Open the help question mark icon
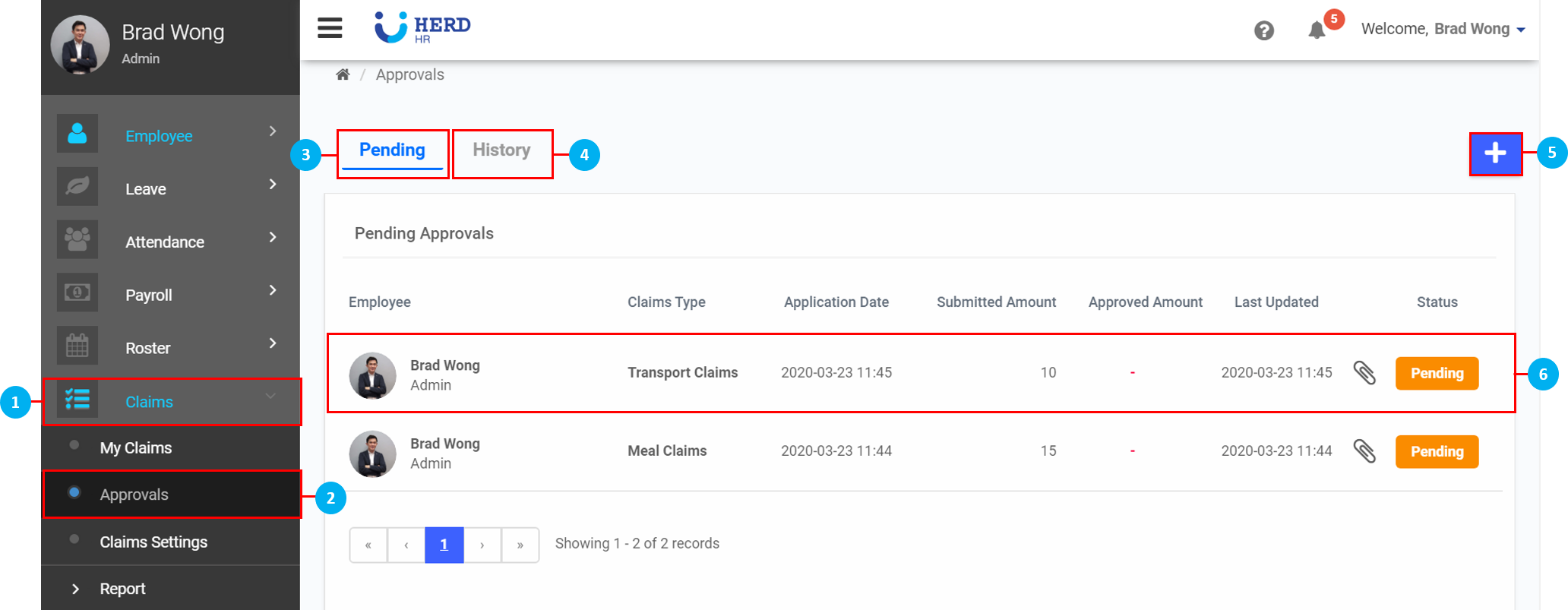1568x610 pixels. pos(1263,30)
